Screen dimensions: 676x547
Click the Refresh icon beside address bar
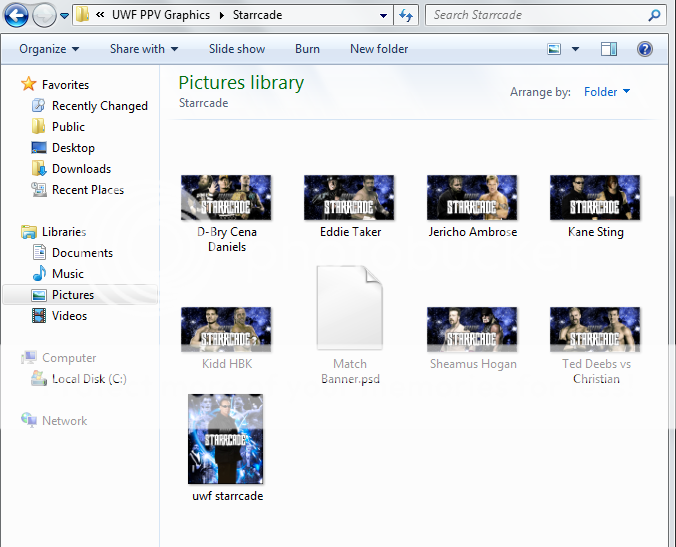405,16
